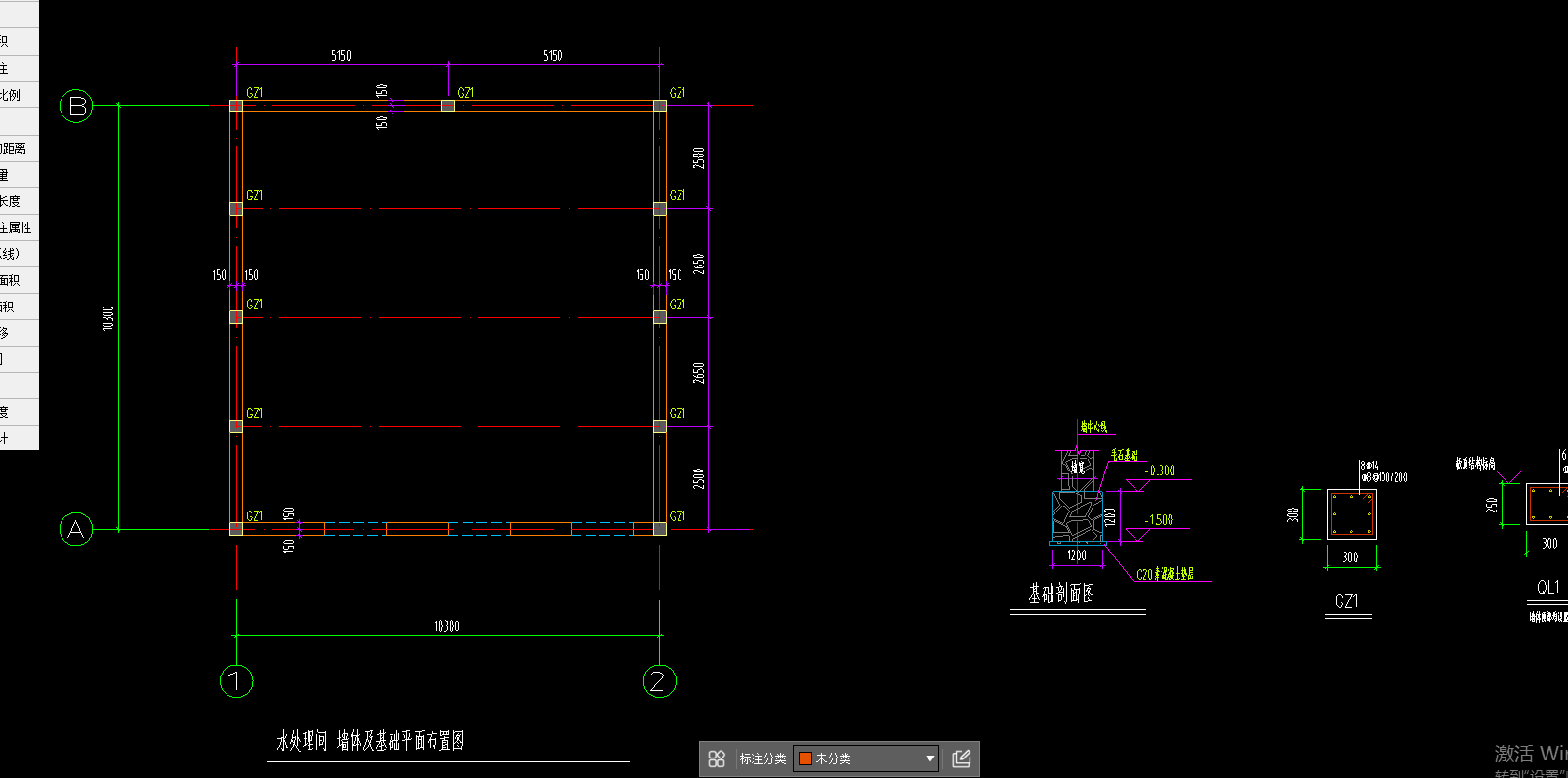Image resolution: width=1568 pixels, height=778 pixels.
Task: Click the vertical 10300 dimension between axes A and B
Action: click(108, 317)
